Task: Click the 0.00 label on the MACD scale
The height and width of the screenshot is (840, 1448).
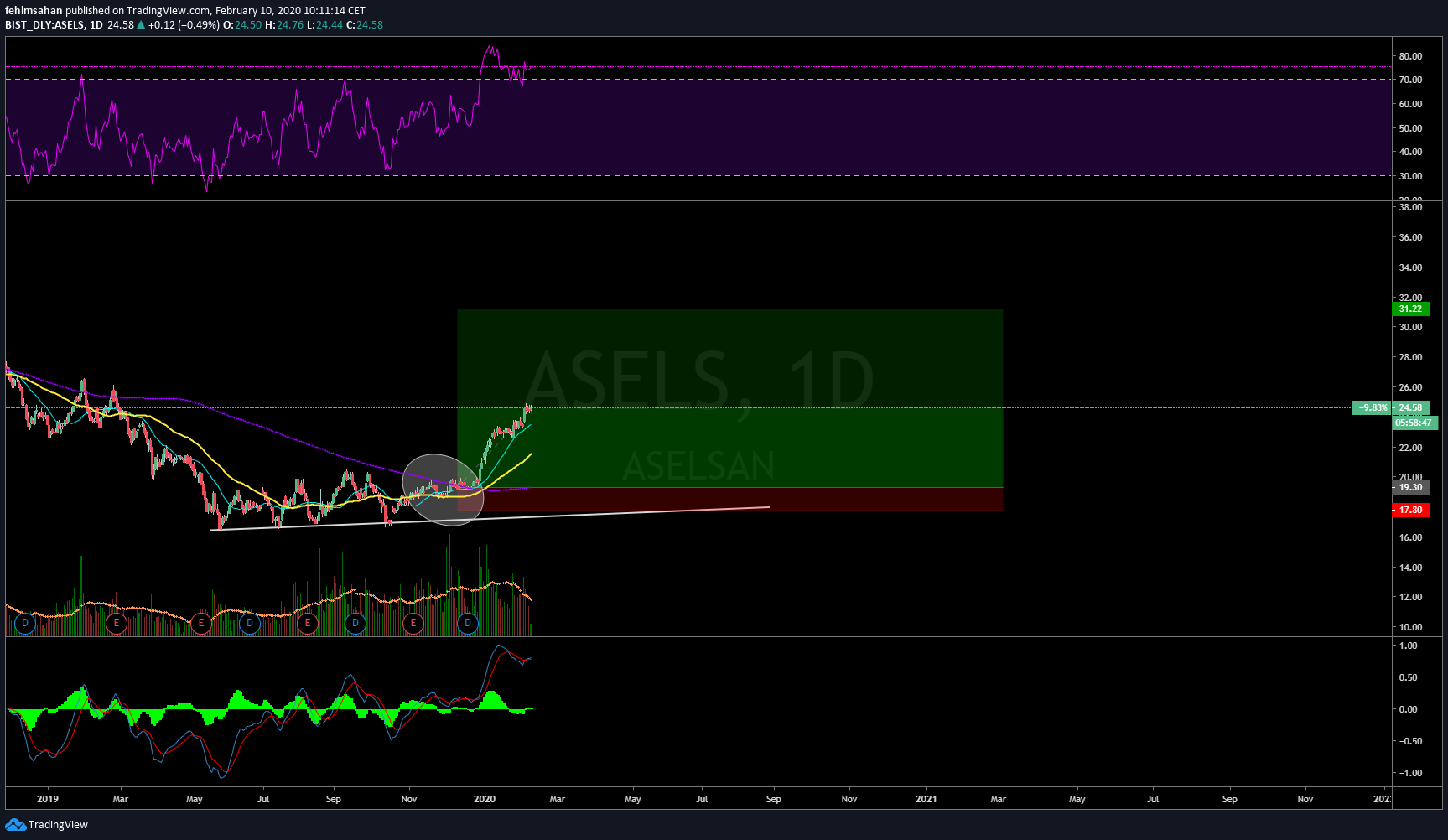Action: coord(1409,709)
